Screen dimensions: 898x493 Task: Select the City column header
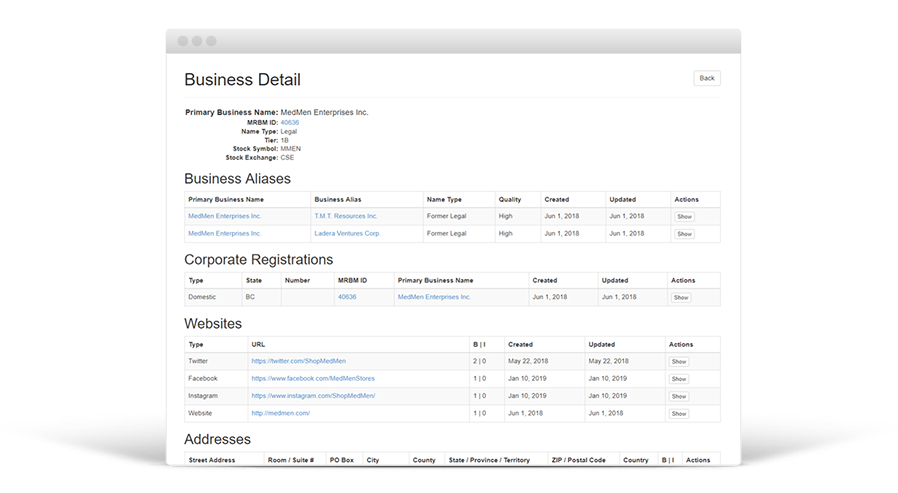tap(373, 460)
